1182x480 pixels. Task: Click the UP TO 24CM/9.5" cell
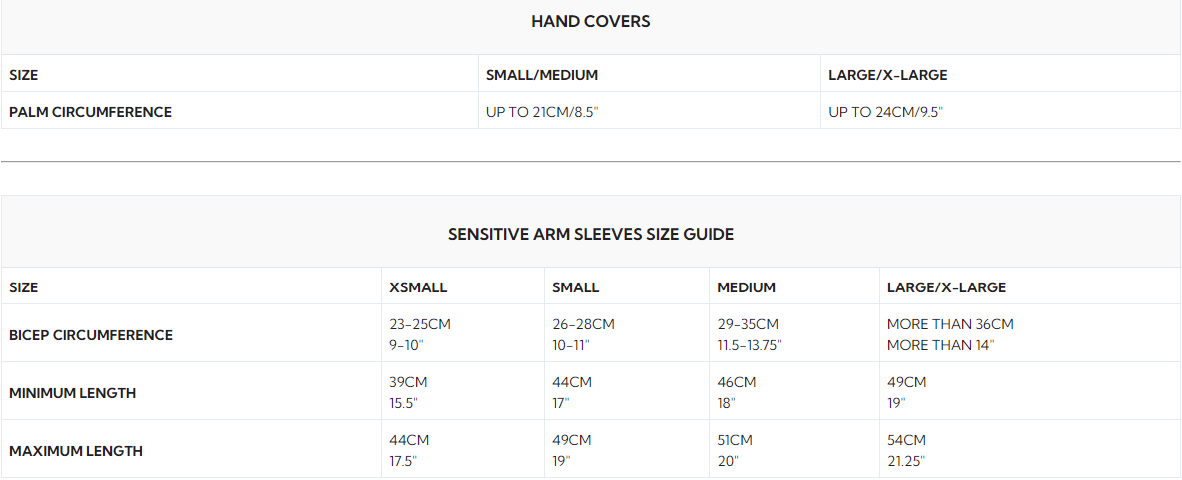[x=886, y=112]
